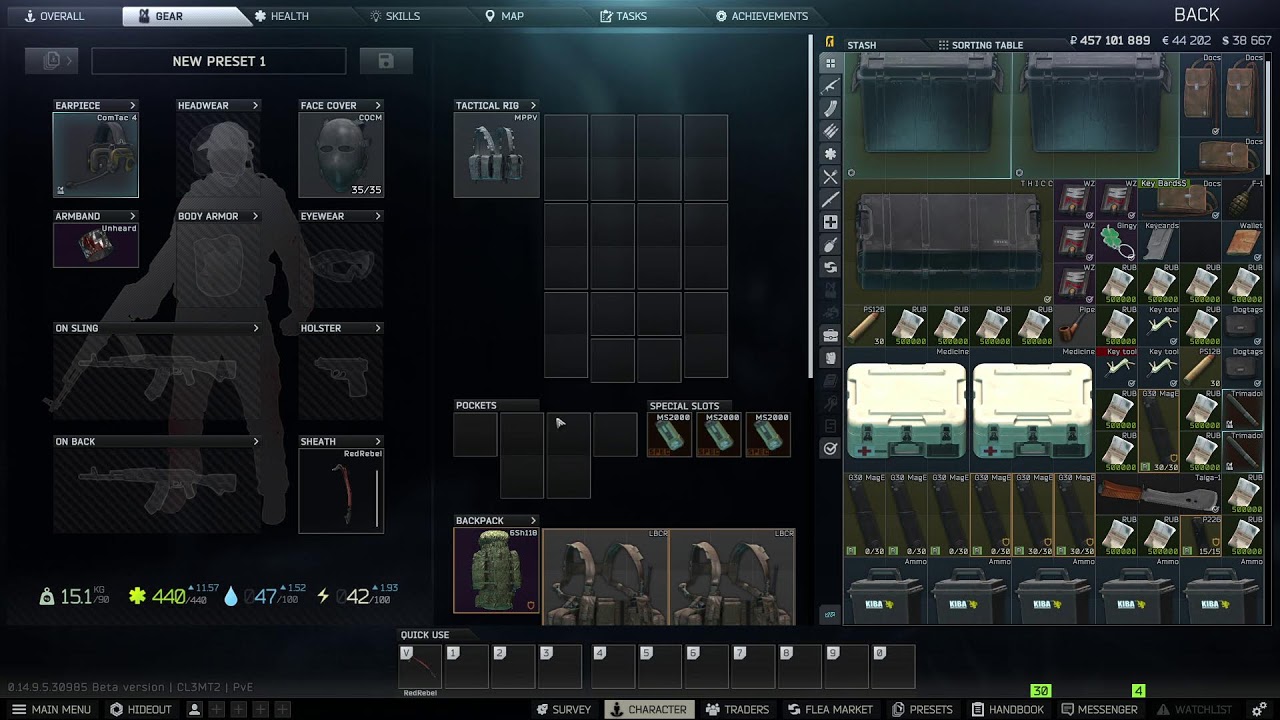Filter stash by magazines icon
The image size is (1280, 720).
(x=830, y=109)
